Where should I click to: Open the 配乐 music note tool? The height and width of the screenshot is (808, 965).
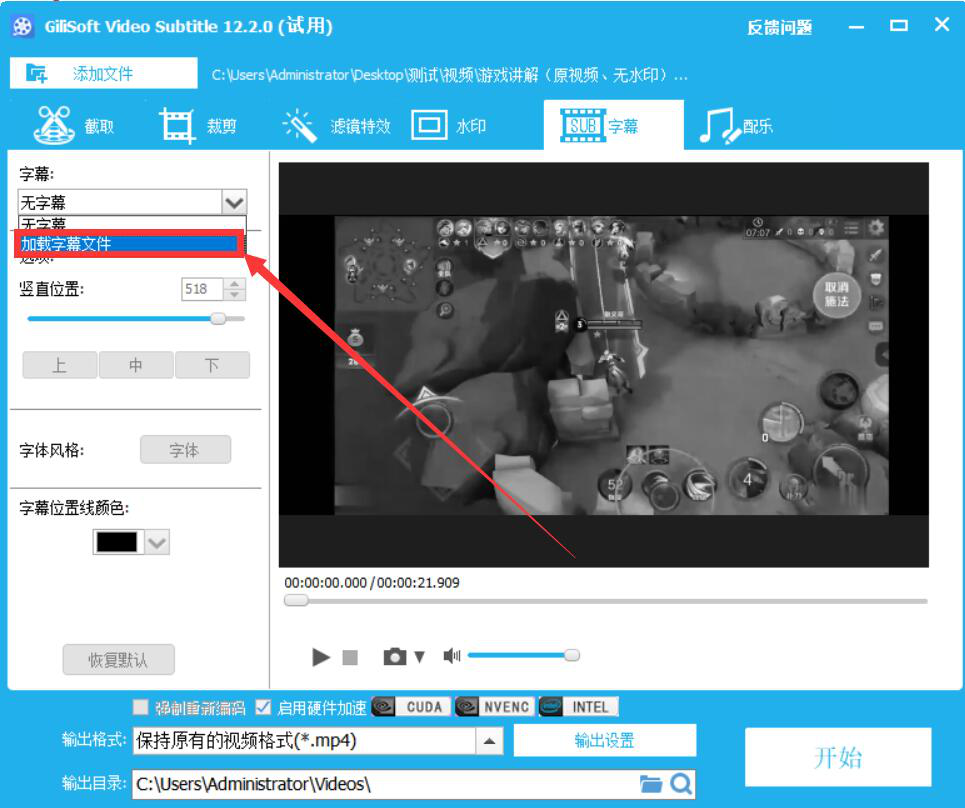tap(735, 126)
